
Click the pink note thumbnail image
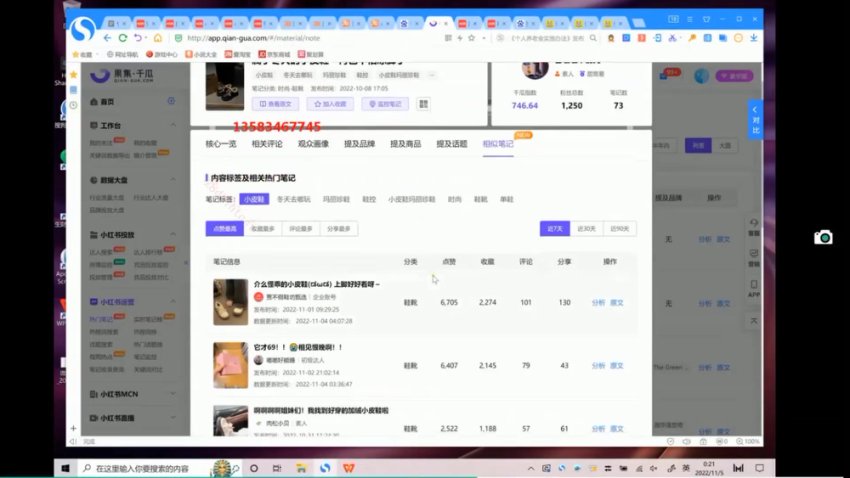pos(230,362)
